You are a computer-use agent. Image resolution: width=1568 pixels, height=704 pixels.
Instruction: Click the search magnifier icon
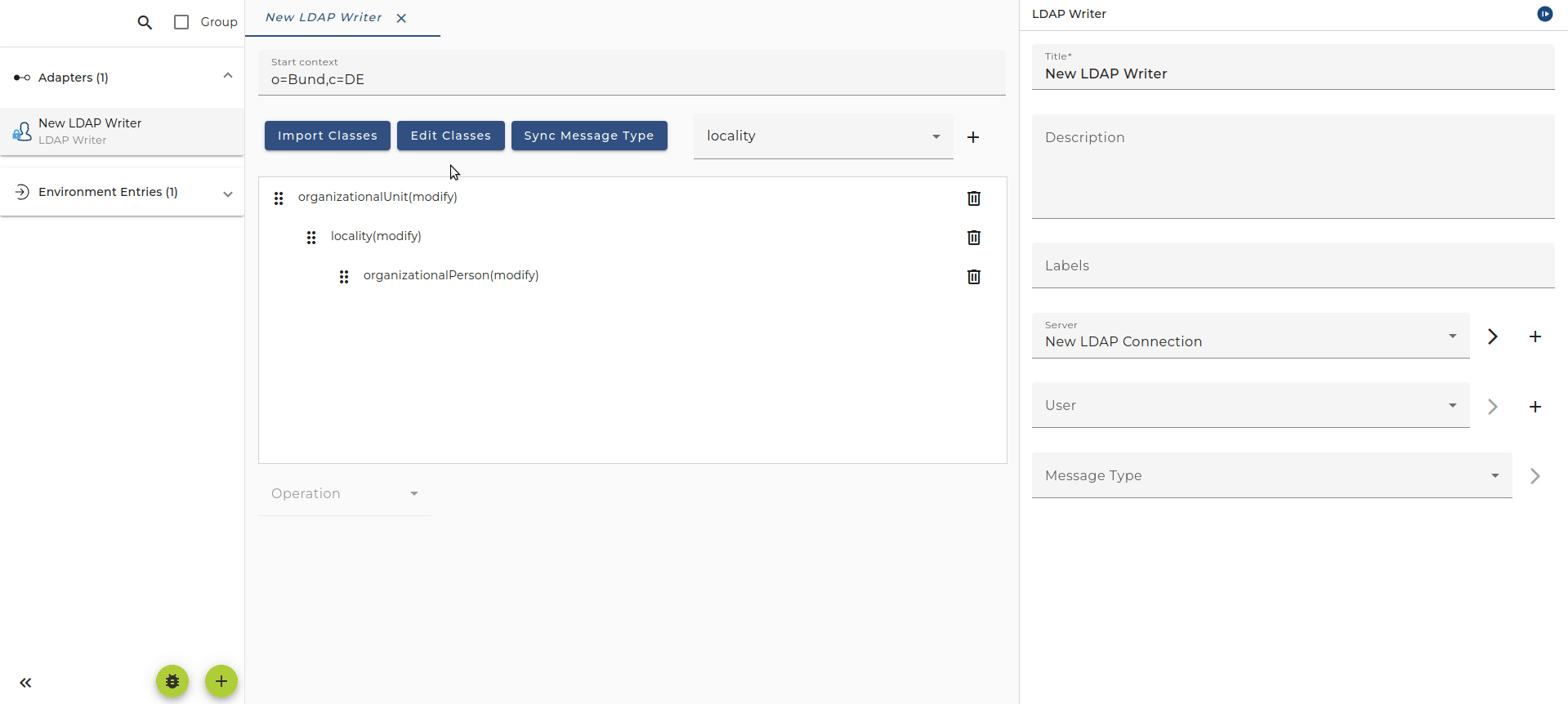click(145, 22)
